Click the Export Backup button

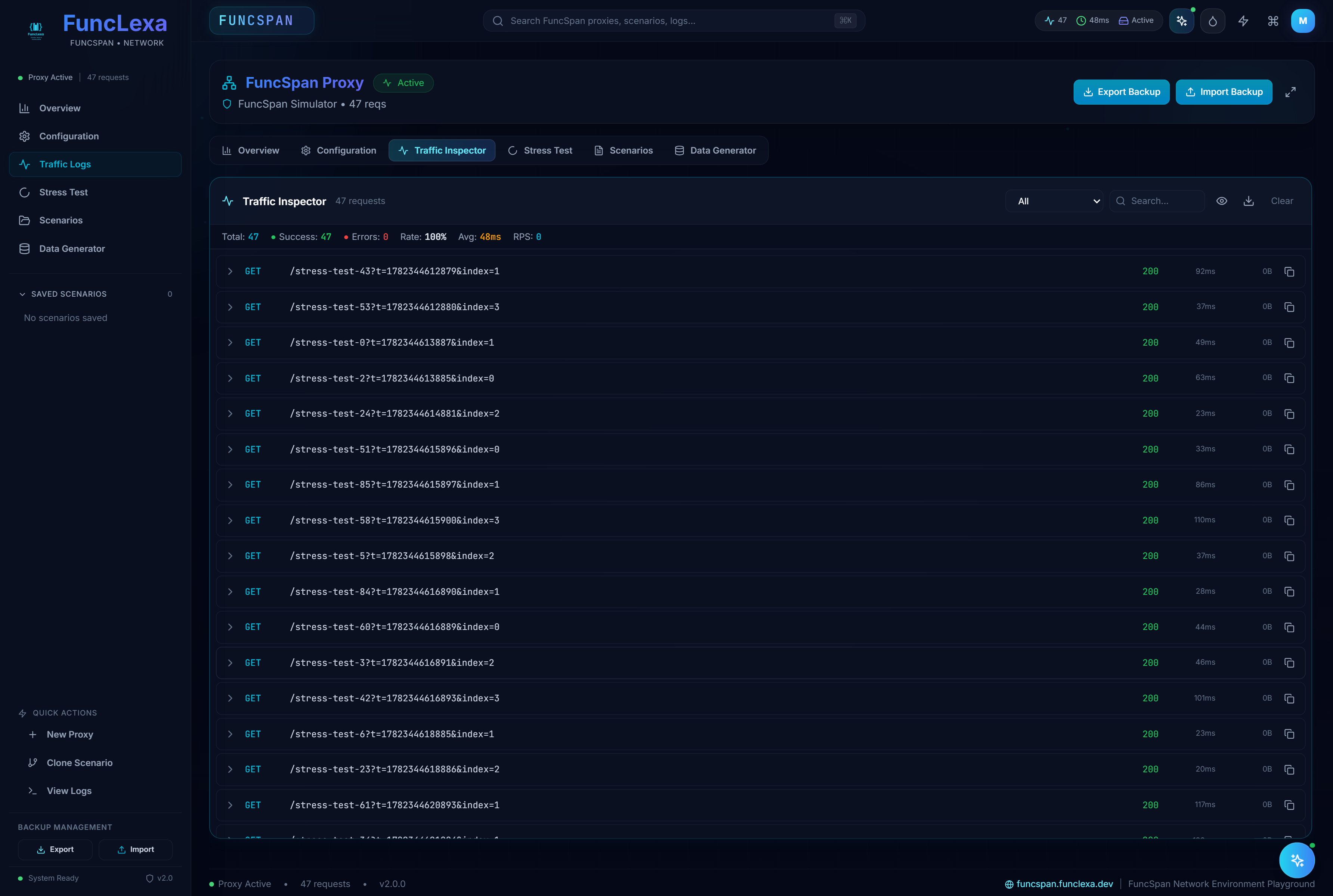click(x=1121, y=92)
